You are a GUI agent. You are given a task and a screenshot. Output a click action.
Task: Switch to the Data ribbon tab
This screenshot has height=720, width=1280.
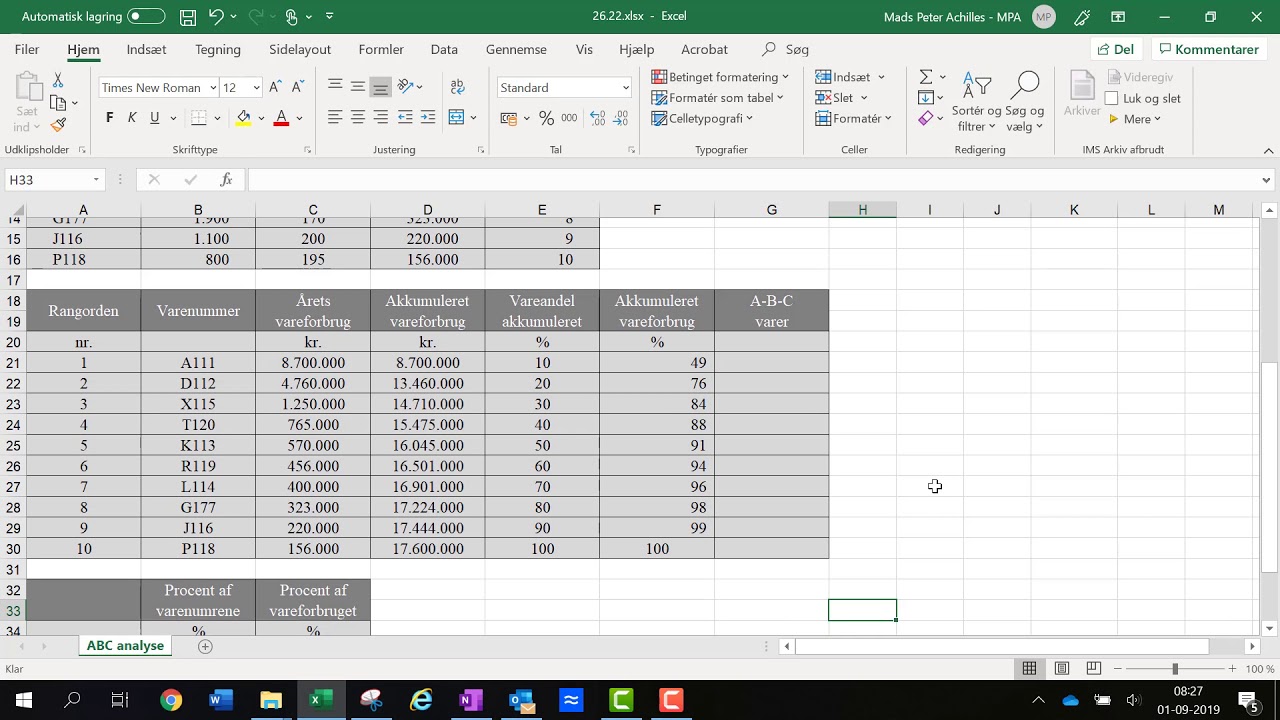coord(444,49)
